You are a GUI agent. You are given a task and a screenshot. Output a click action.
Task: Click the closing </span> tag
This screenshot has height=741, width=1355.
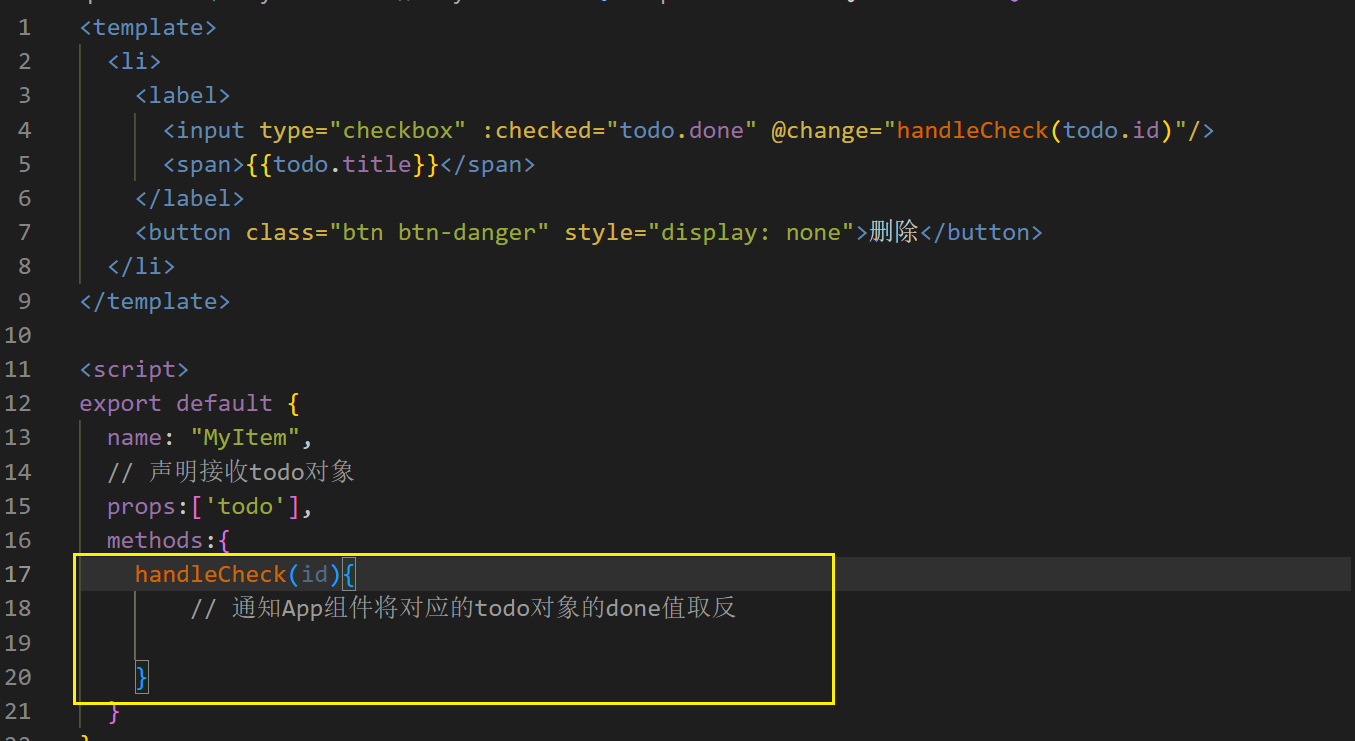(x=487, y=164)
